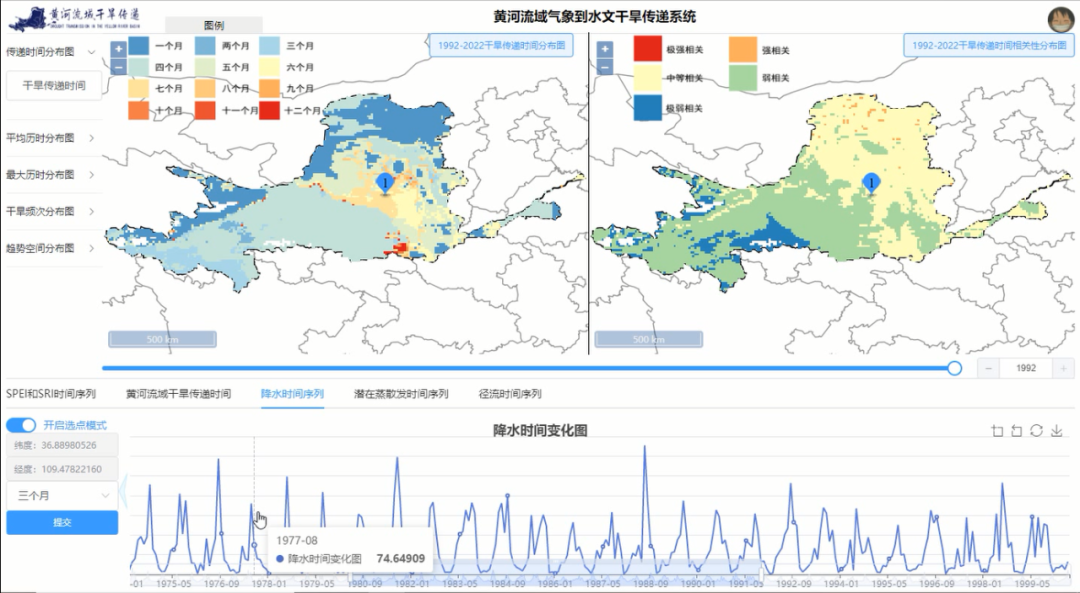This screenshot has width=1080, height=593.
Task: Zoom out on the left map
Action: [x=118, y=67]
